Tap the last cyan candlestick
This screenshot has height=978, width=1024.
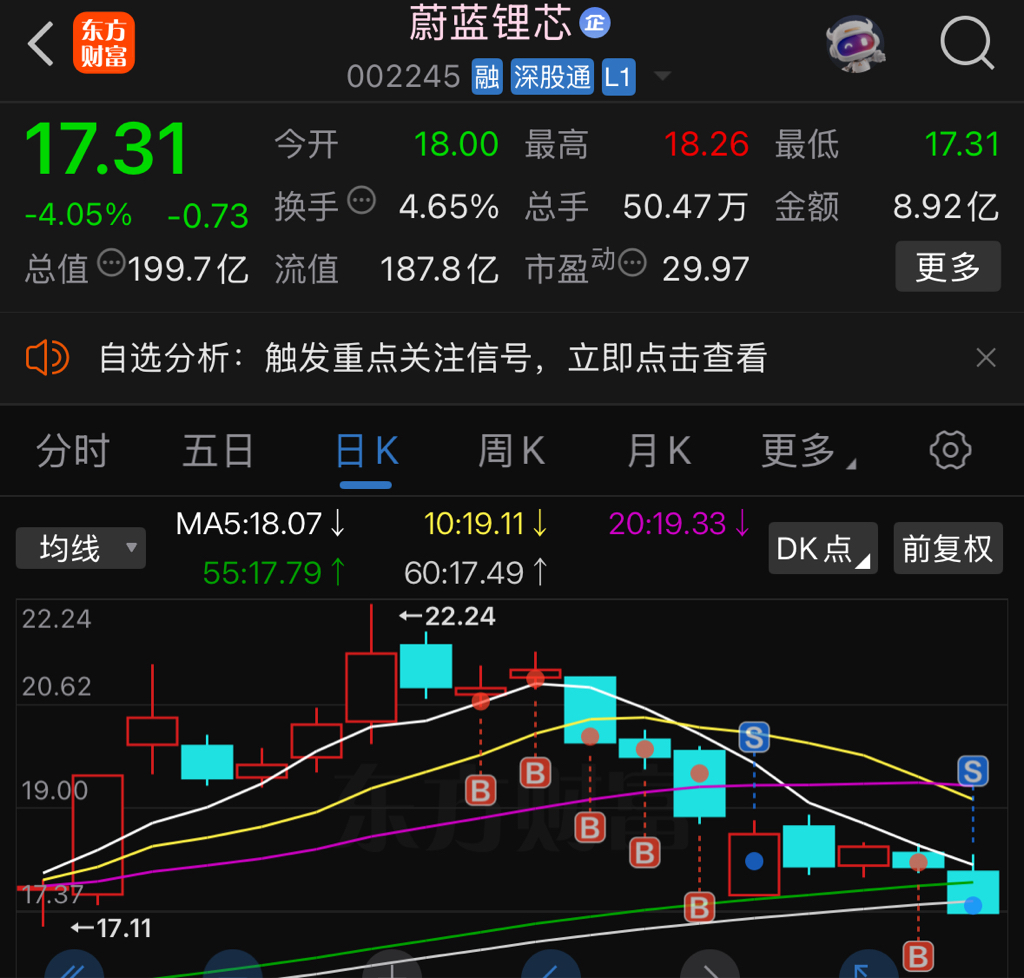[x=973, y=891]
